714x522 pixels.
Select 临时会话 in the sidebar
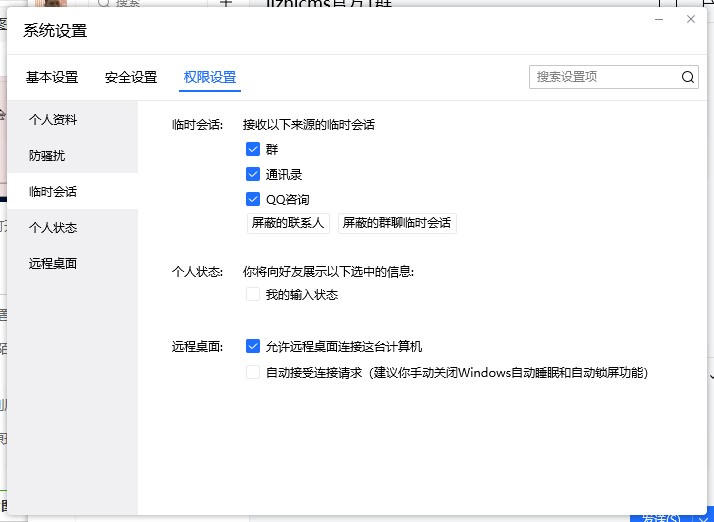coord(72,191)
